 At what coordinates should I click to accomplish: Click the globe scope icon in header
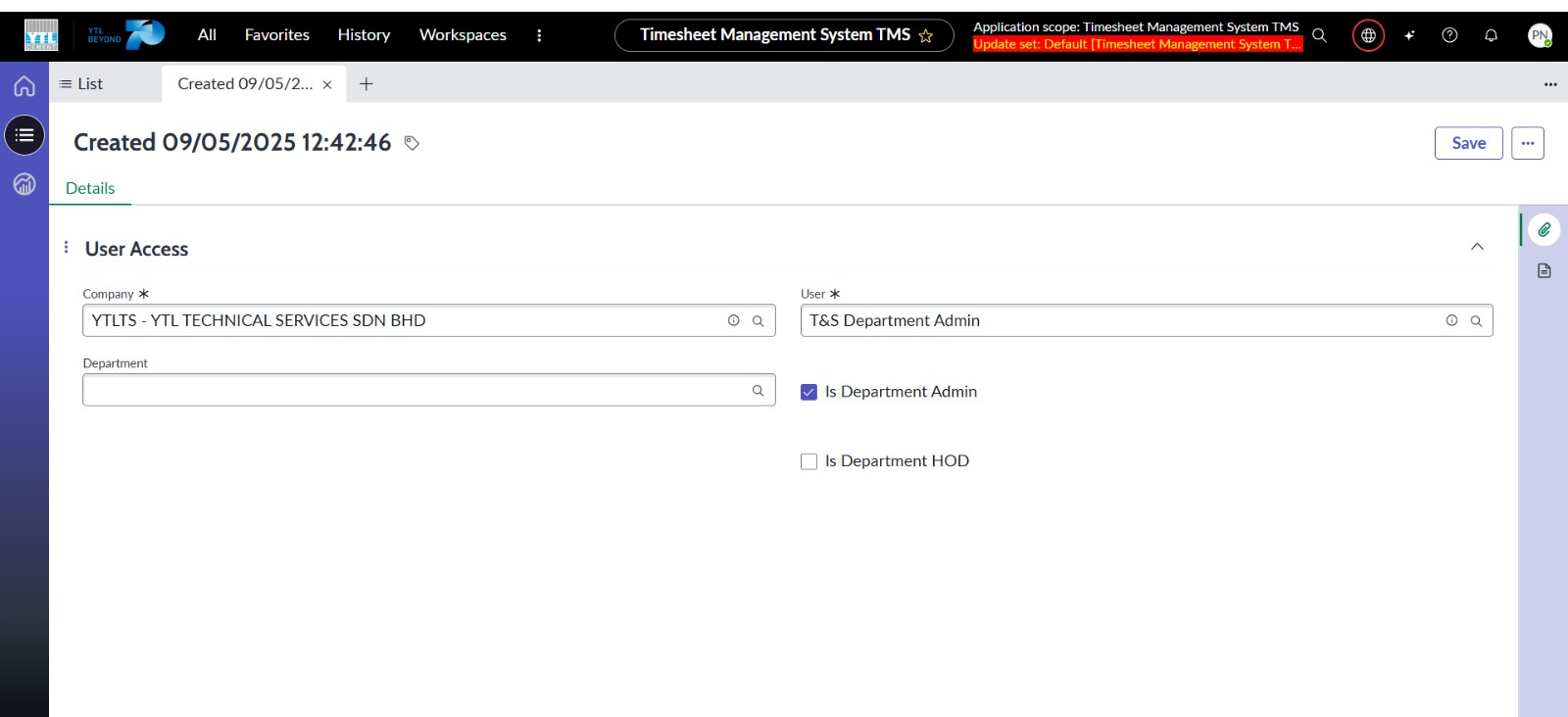pyautogui.click(x=1368, y=35)
